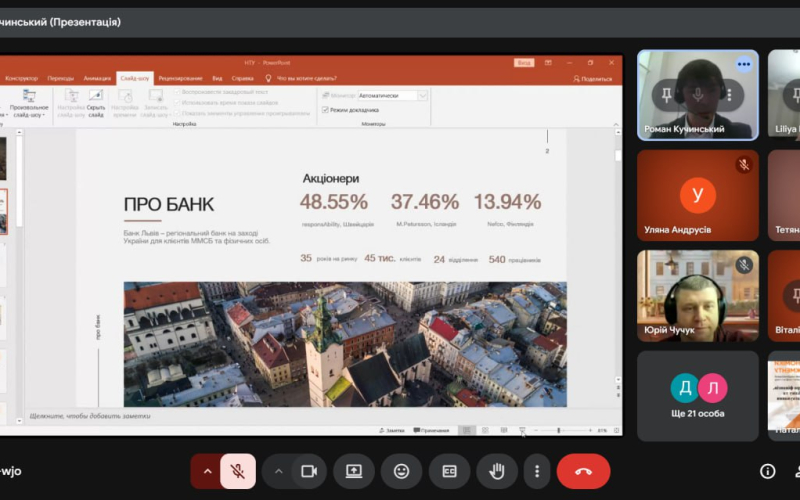Switch to the Анимация ribbon tab
The height and width of the screenshot is (500, 800).
pos(98,78)
